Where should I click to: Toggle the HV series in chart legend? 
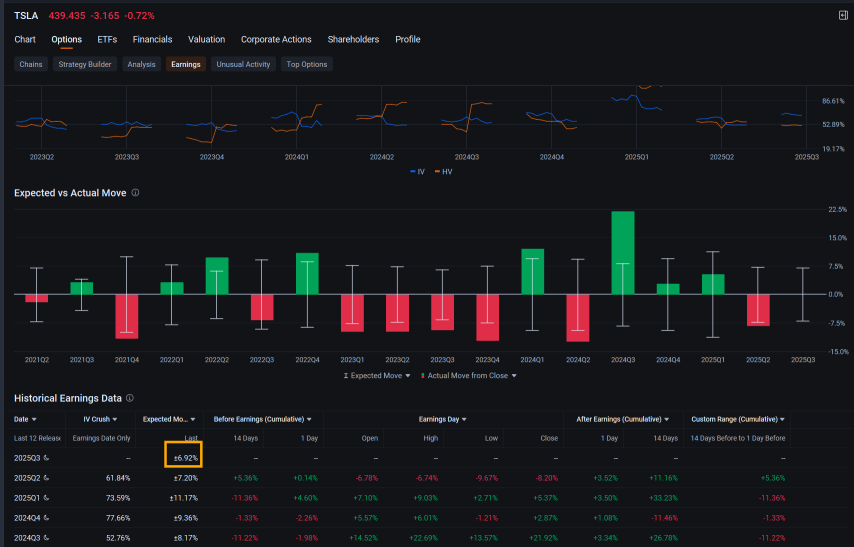pyautogui.click(x=442, y=171)
